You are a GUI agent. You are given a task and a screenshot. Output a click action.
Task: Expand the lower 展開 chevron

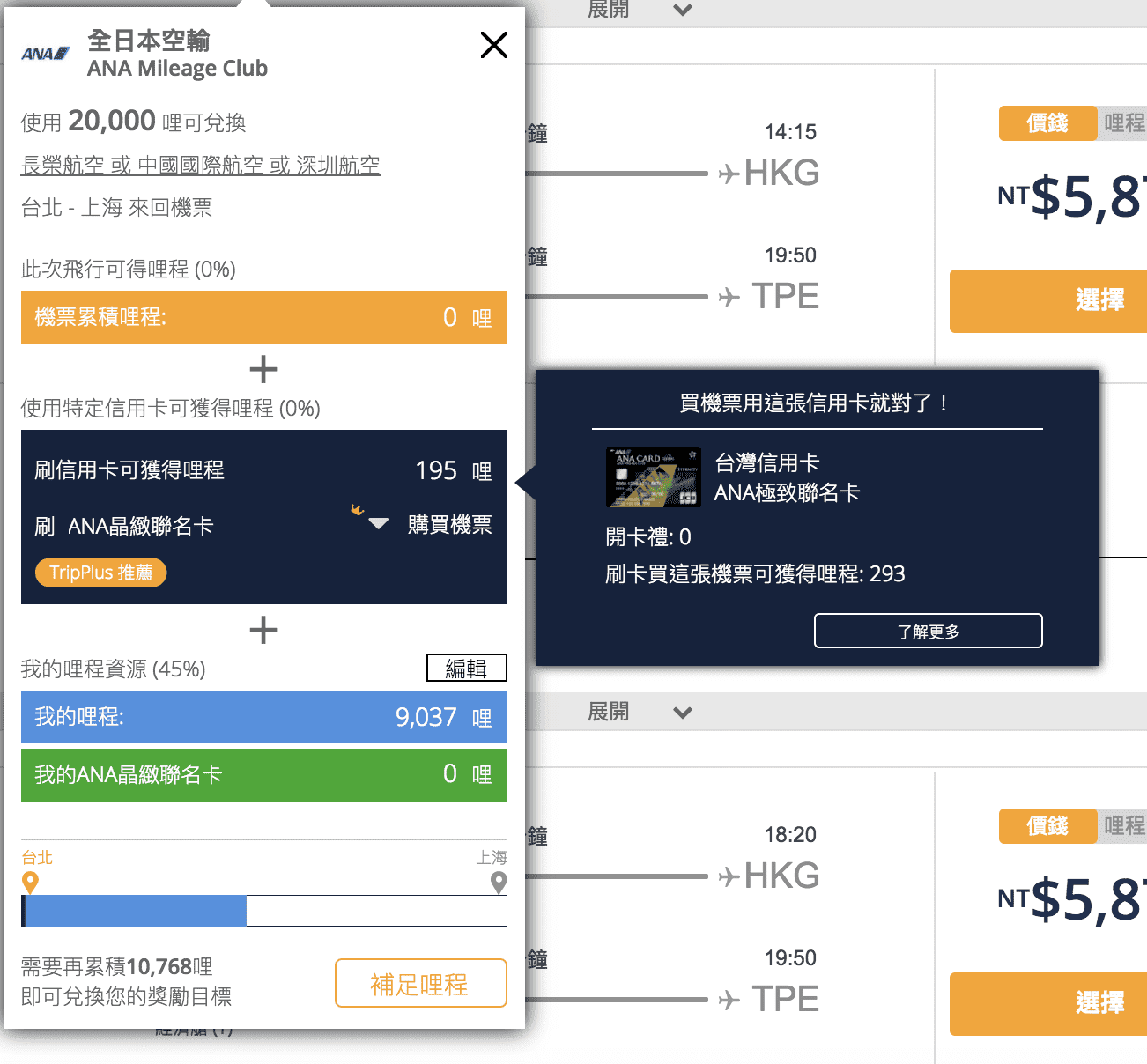683,712
